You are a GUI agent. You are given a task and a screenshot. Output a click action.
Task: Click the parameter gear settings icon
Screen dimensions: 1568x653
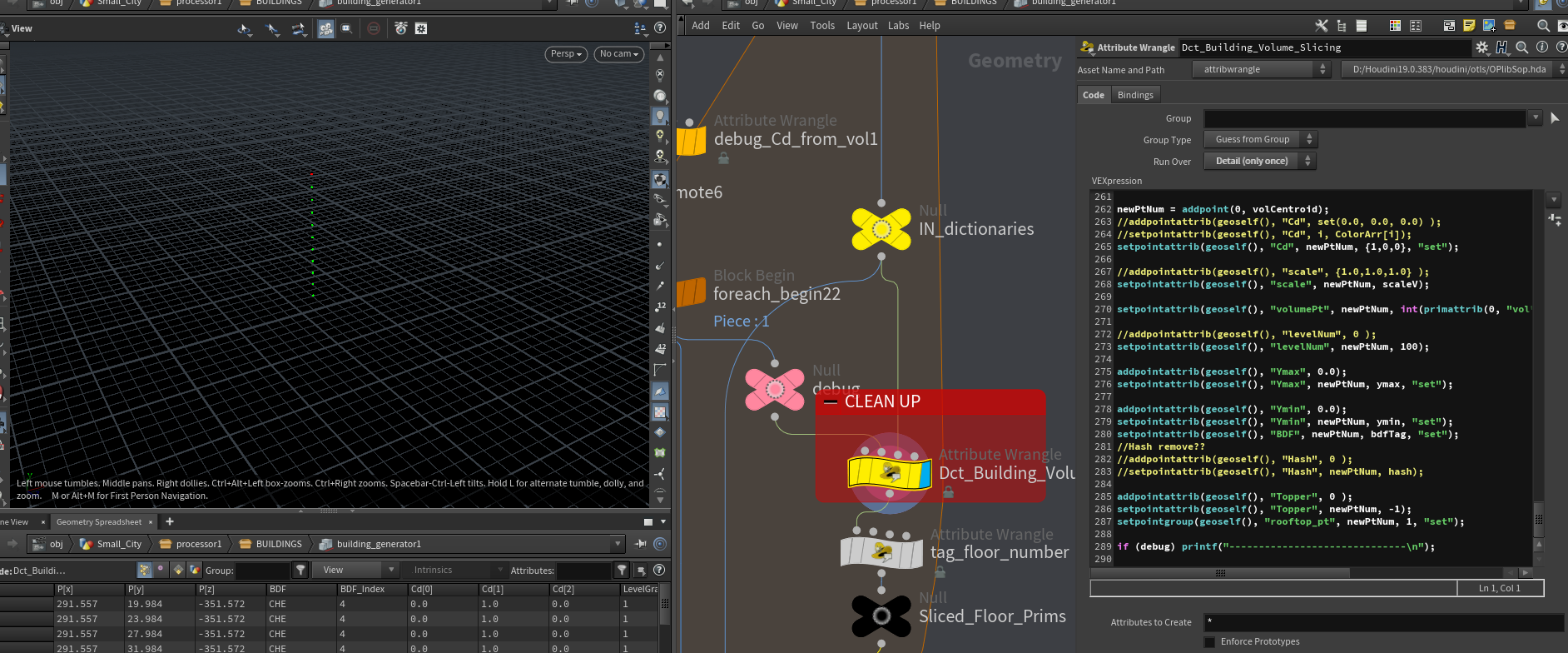(1481, 47)
